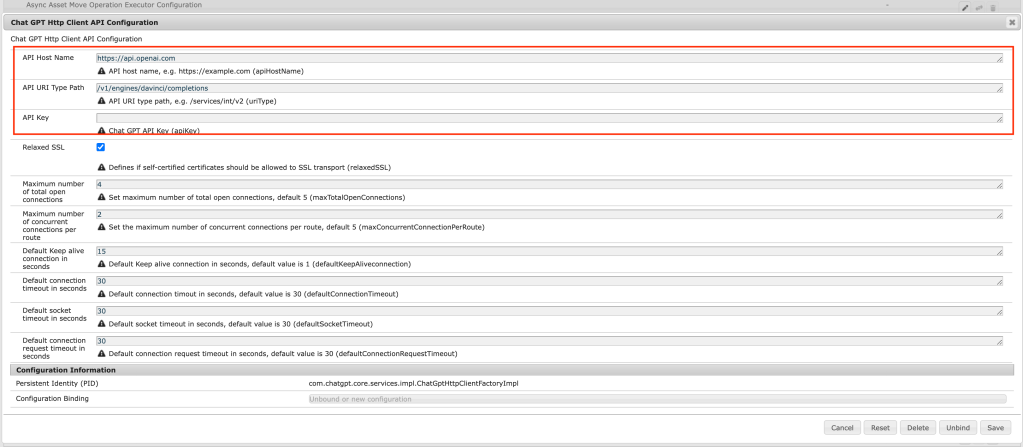Click the Cancel button

pyautogui.click(x=841, y=428)
